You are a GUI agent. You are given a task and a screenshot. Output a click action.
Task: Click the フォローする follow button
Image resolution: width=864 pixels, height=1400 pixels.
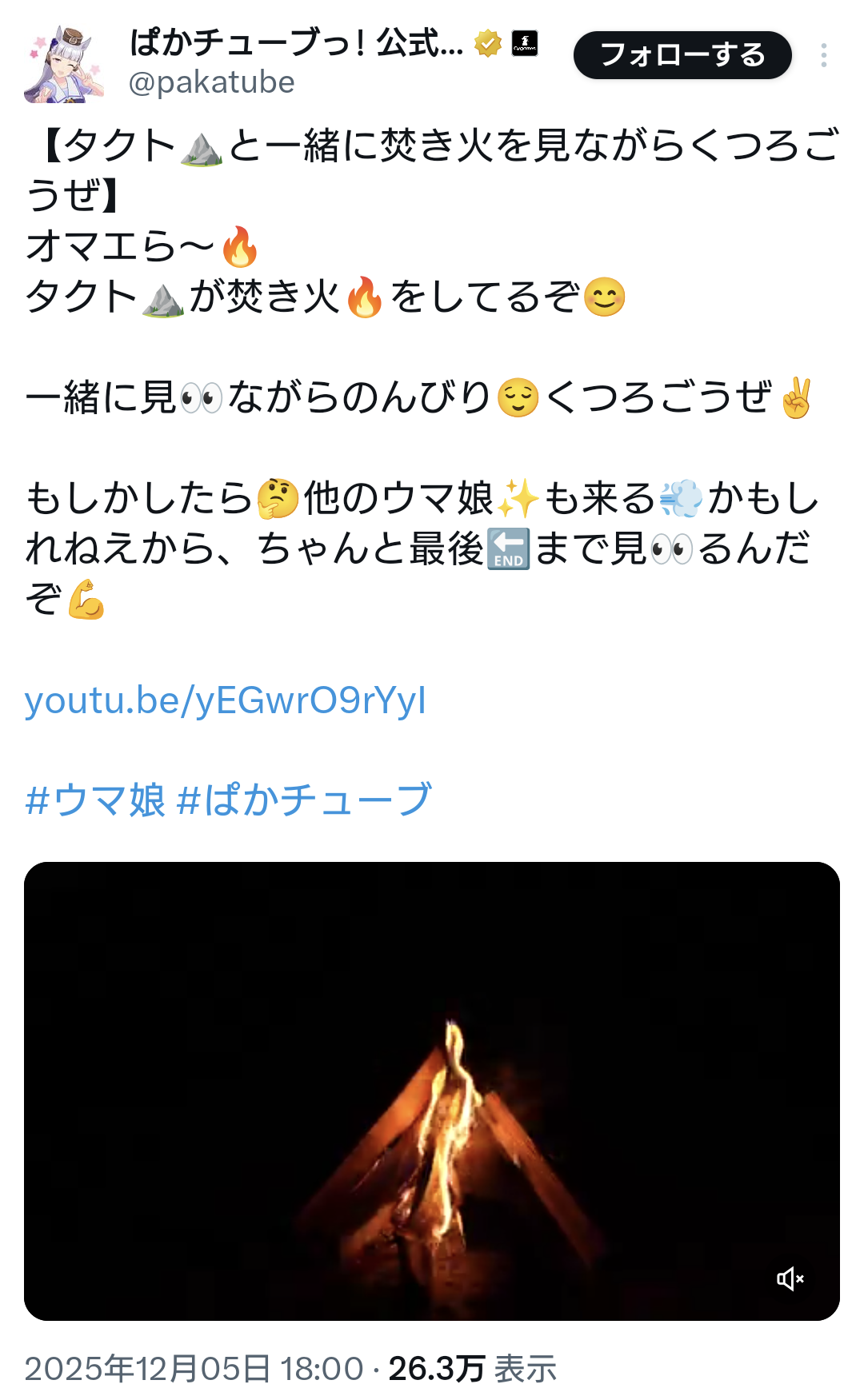click(682, 55)
